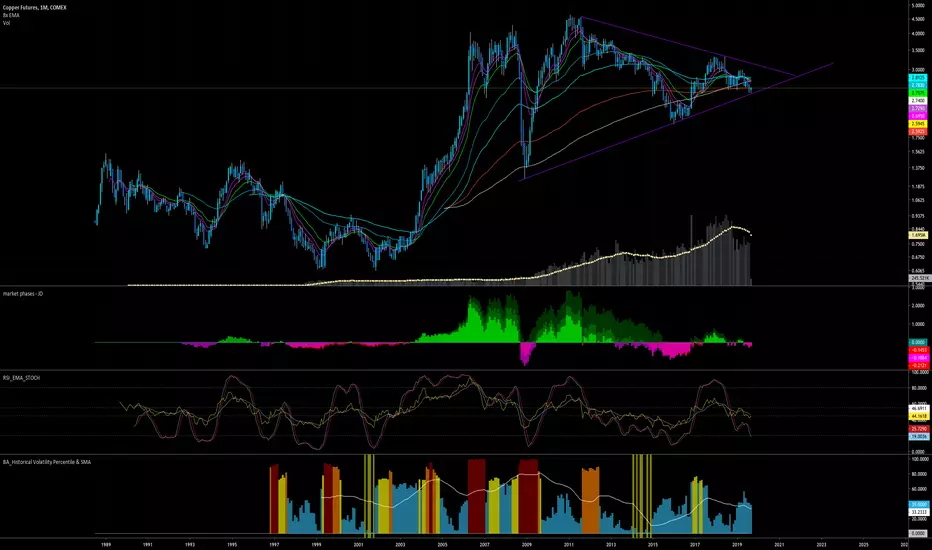932x550 pixels.
Task: Click the Copper Futures, 1M, COMEX symbol title
Action: (34, 8)
